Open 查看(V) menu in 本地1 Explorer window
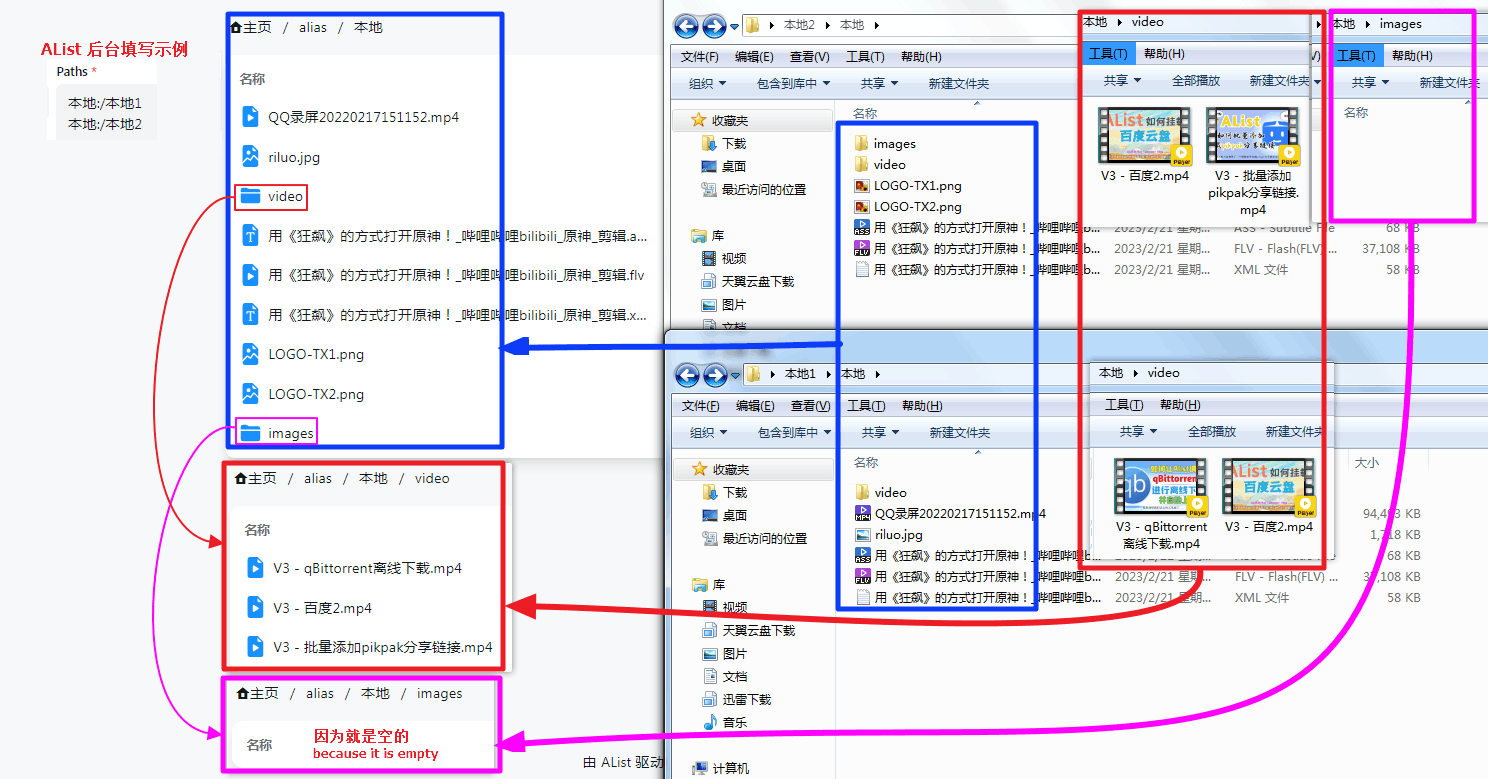Screen dimensions: 1488x779 pos(810,406)
